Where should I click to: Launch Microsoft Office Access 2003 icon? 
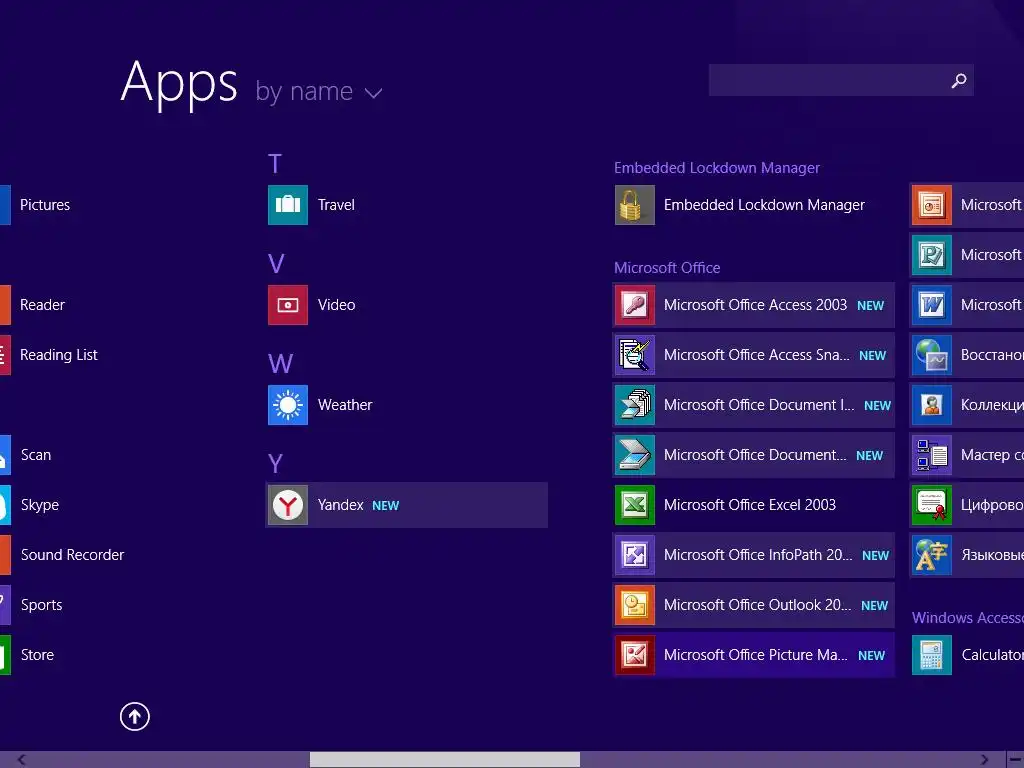tap(634, 305)
